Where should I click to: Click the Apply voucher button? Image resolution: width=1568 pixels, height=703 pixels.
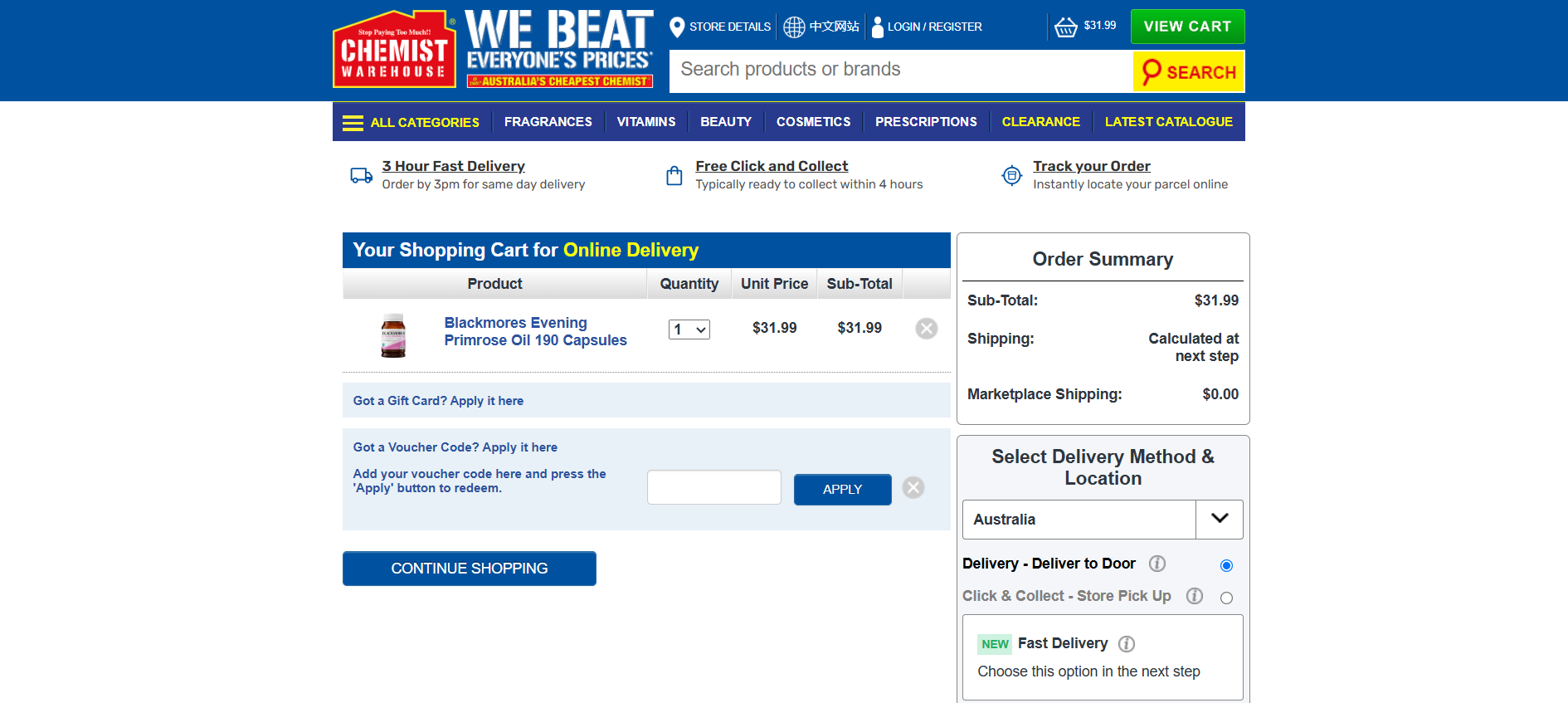pyautogui.click(x=842, y=490)
